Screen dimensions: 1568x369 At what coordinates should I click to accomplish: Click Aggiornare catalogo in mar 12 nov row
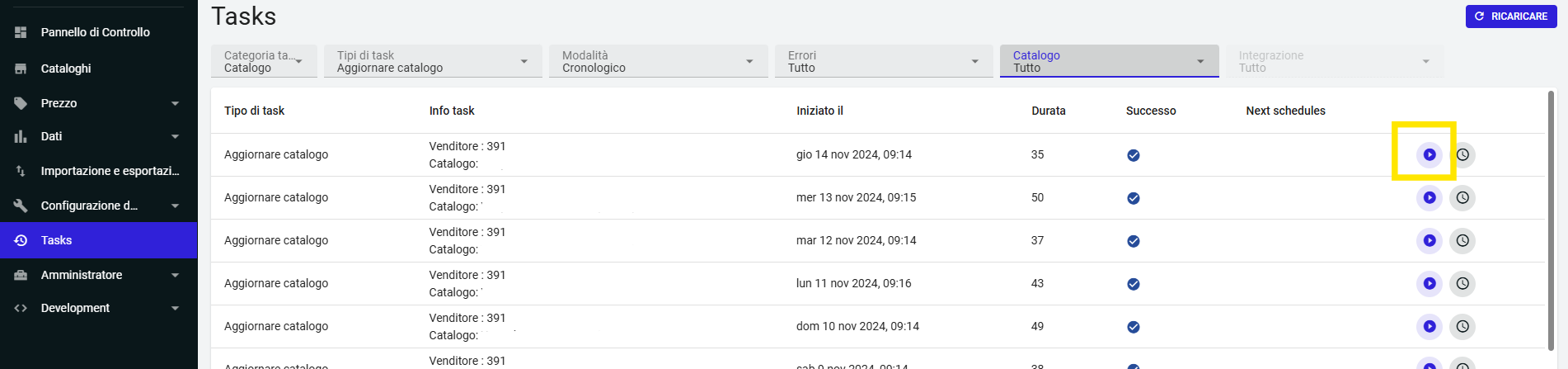(276, 240)
